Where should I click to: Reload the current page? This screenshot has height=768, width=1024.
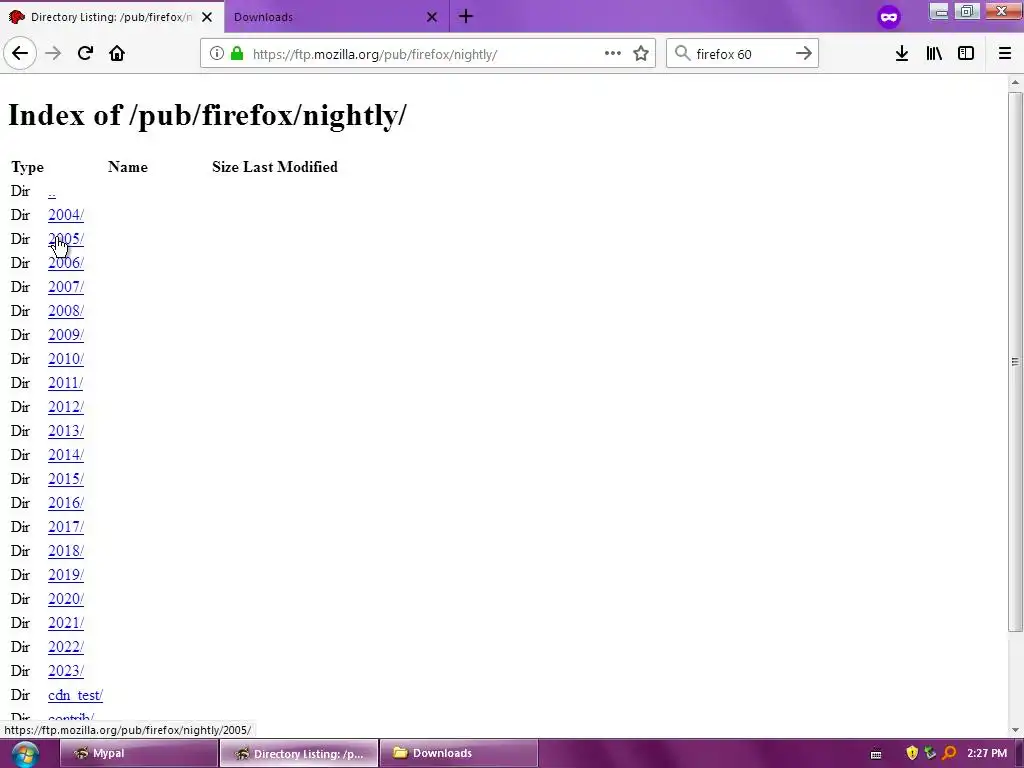[85, 53]
